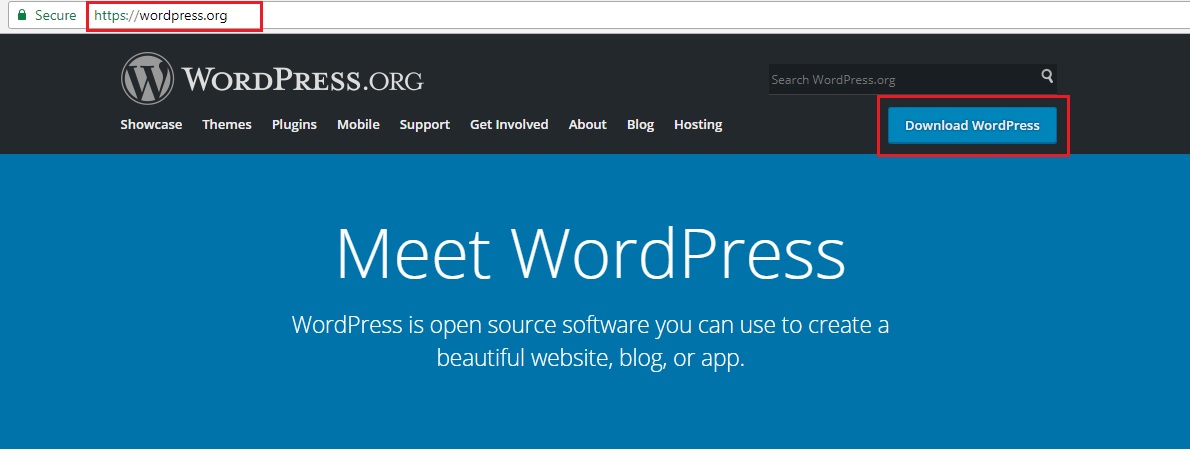Screen dimensions: 1190x464
Task: Open the Showcase menu item
Action: pos(151,125)
